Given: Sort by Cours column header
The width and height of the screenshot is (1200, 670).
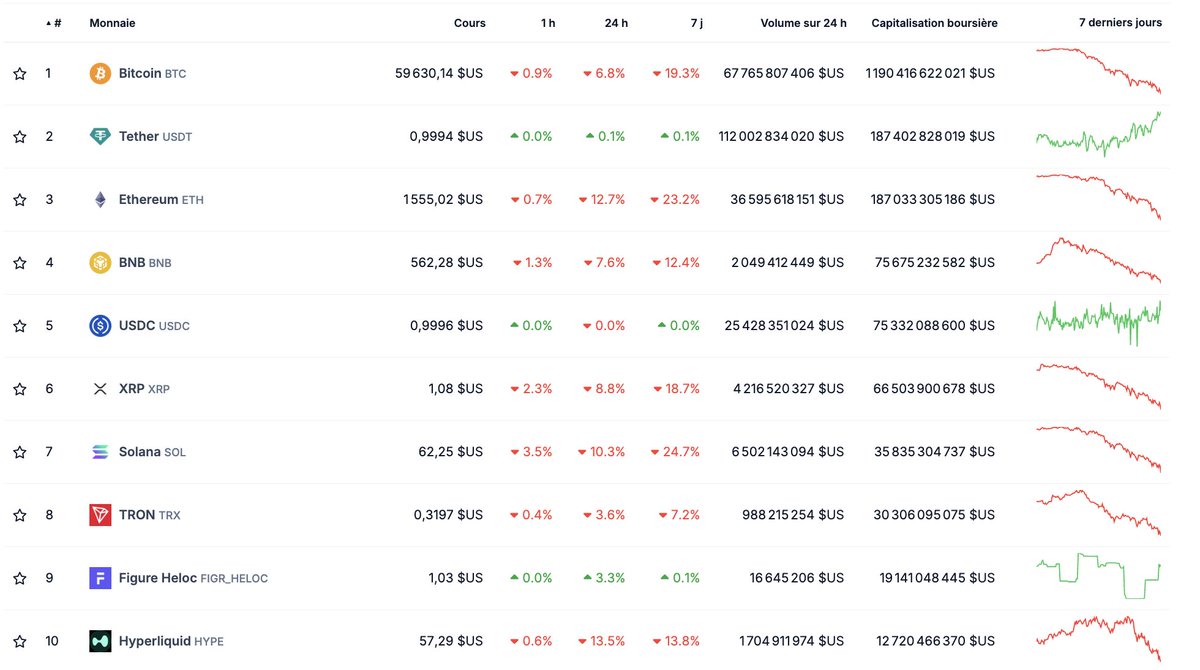Looking at the screenshot, I should (x=470, y=23).
